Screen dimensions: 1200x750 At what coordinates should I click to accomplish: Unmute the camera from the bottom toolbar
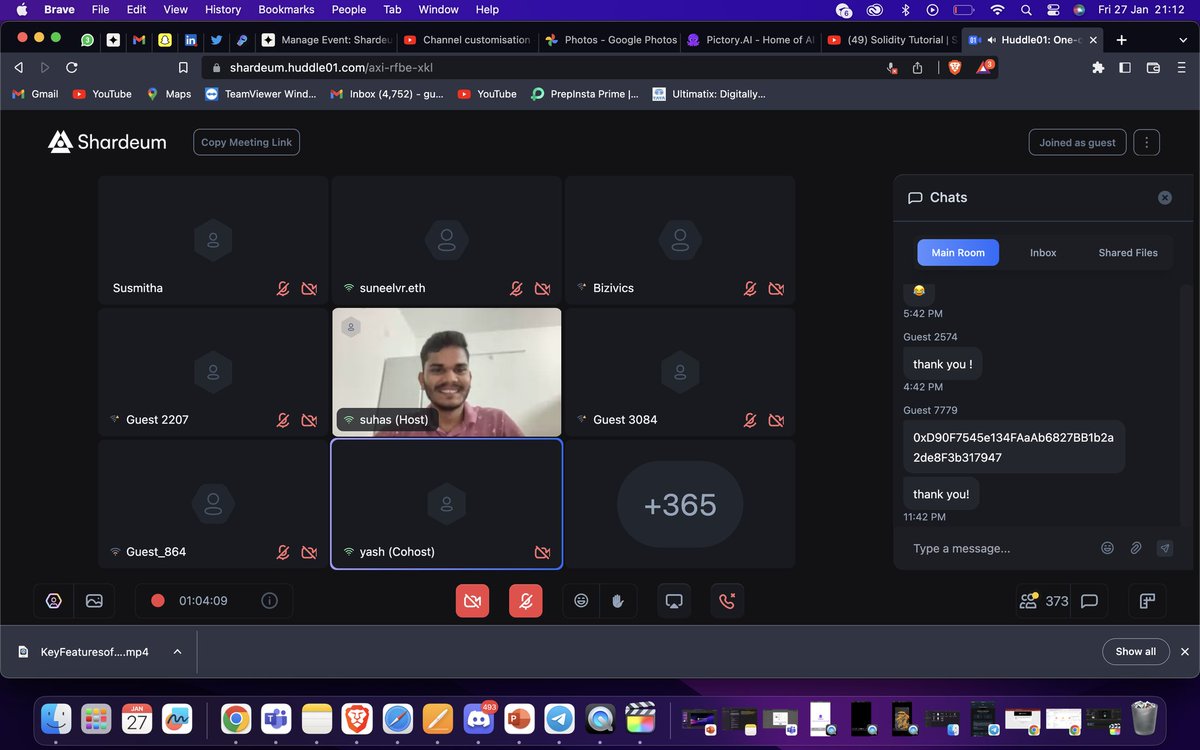[x=472, y=600]
